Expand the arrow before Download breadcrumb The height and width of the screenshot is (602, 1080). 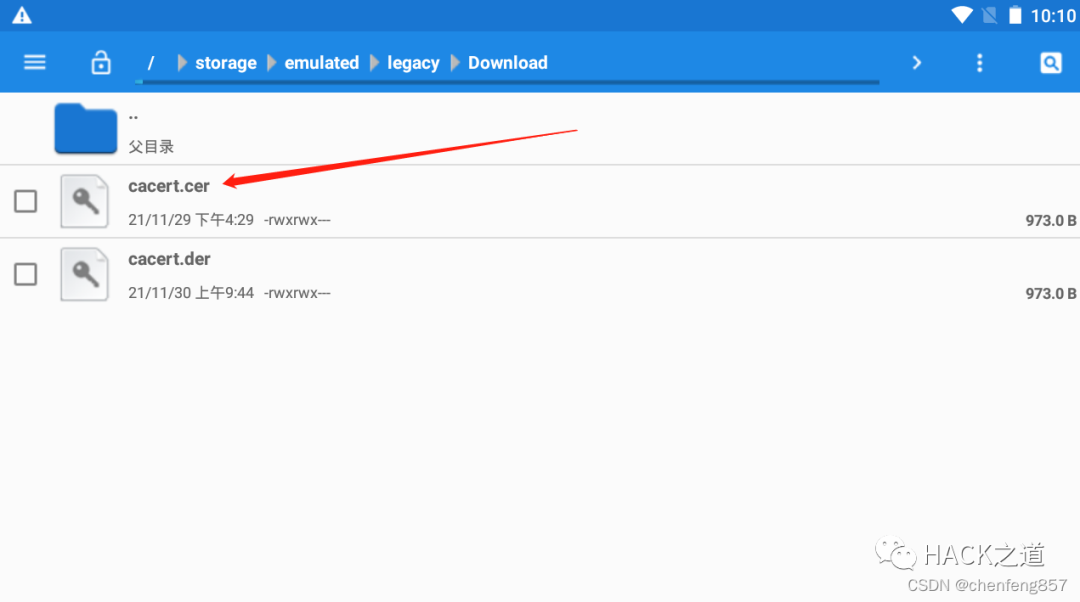(455, 63)
